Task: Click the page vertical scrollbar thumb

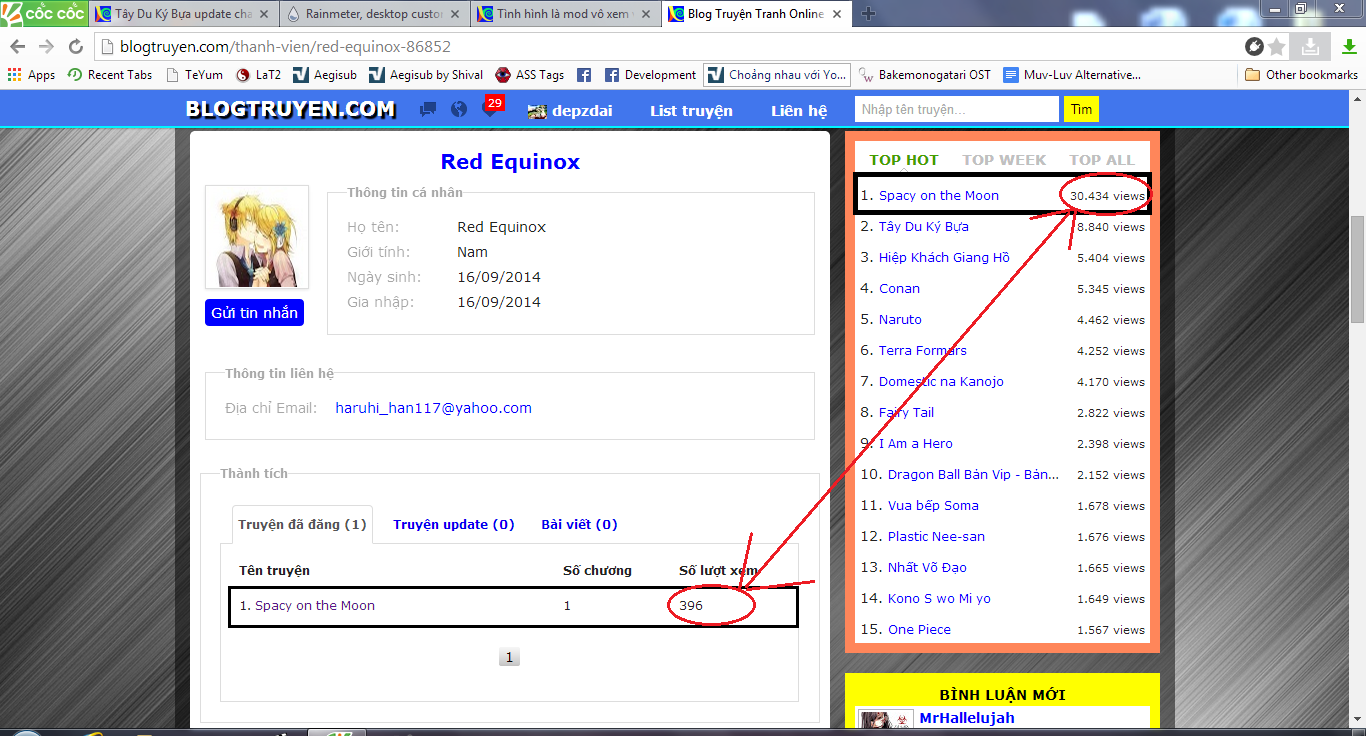Action: coord(1357,269)
